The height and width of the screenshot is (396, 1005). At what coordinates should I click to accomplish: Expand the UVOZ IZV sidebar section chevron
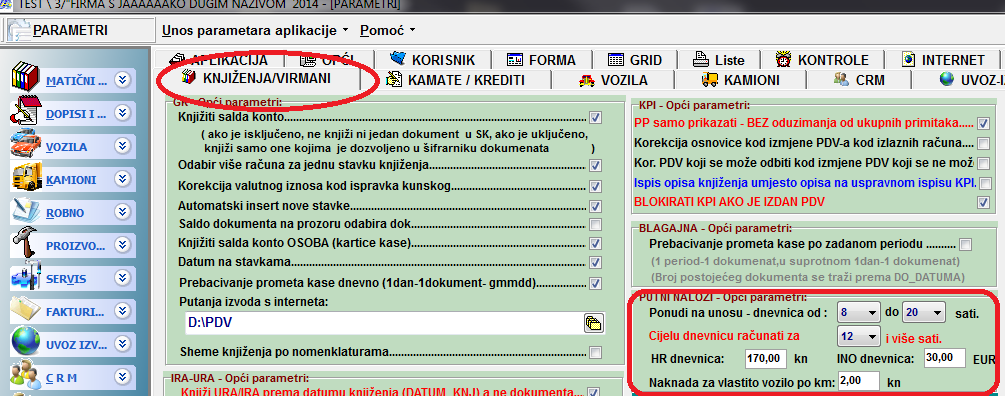pos(122,344)
